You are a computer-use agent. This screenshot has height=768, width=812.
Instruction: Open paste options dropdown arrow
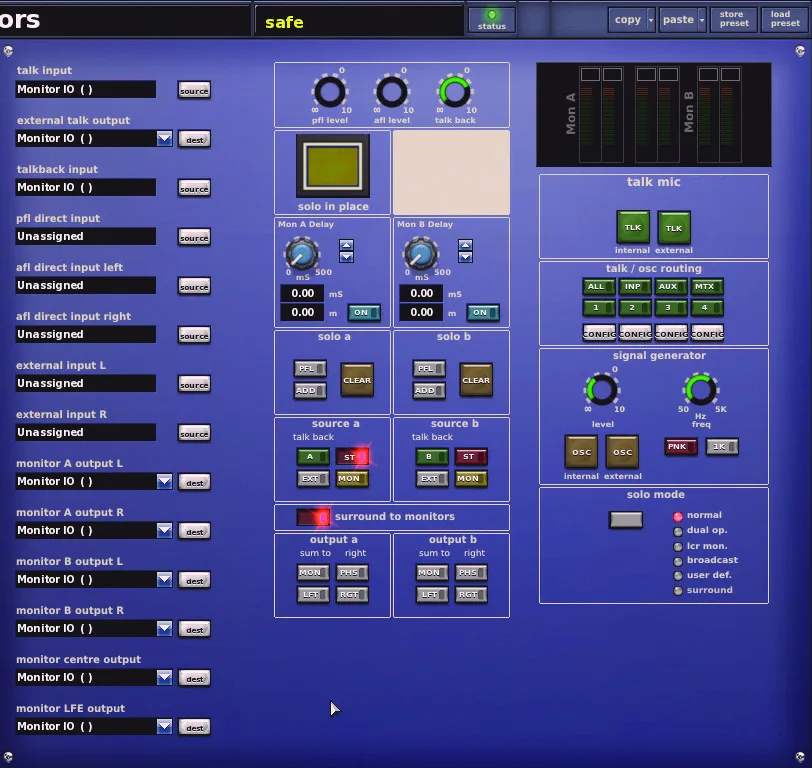(x=702, y=20)
